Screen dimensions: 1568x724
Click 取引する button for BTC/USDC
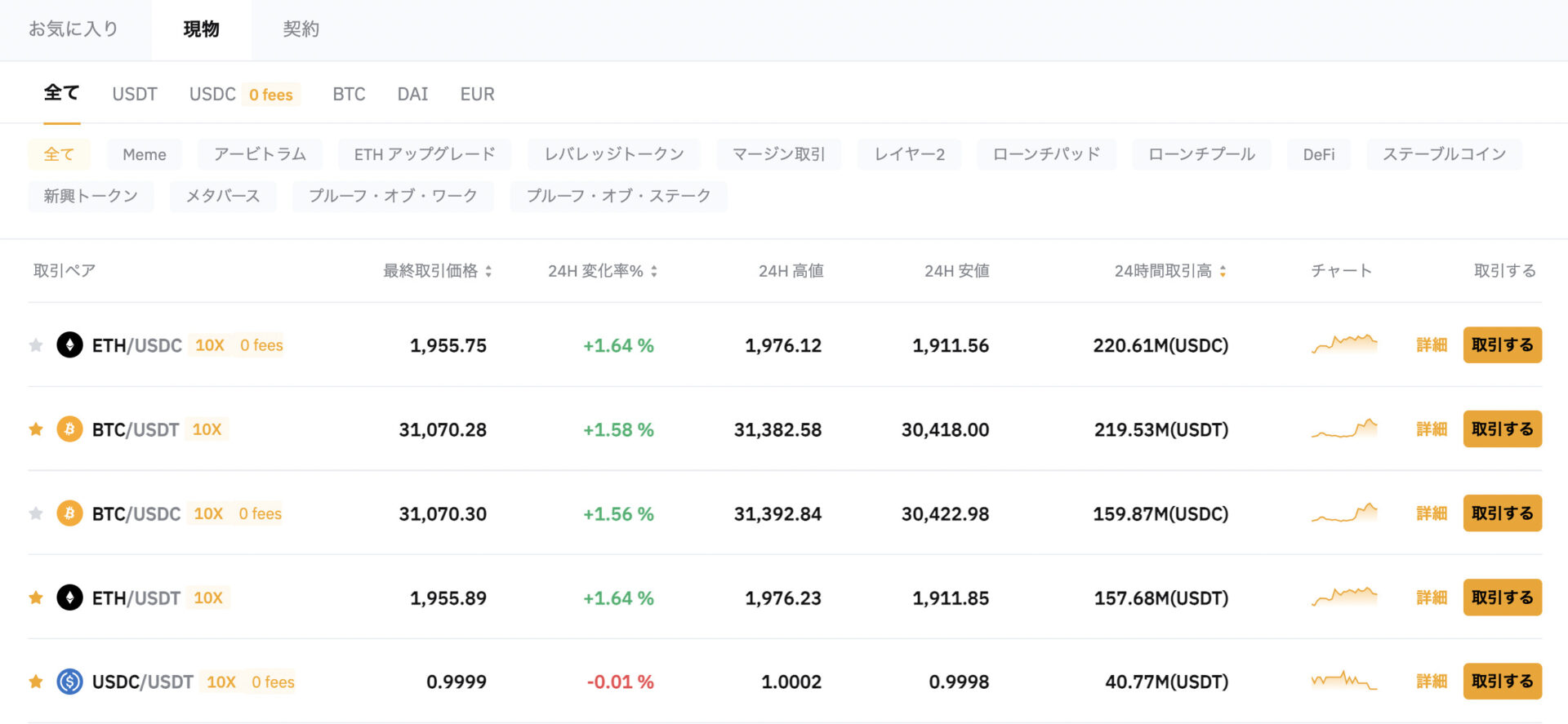point(1503,513)
